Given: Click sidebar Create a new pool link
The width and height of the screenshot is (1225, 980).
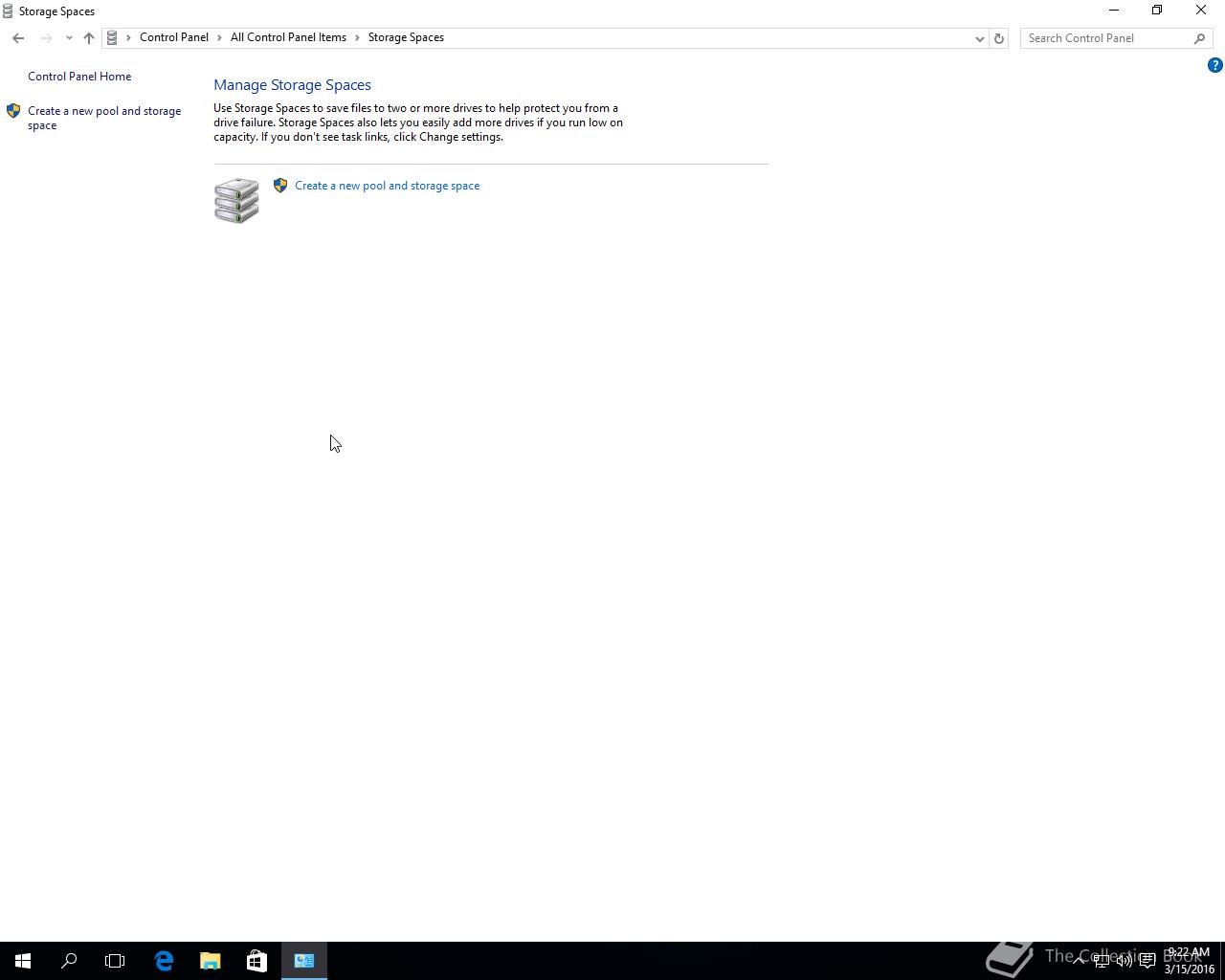Looking at the screenshot, I should pyautogui.click(x=104, y=118).
